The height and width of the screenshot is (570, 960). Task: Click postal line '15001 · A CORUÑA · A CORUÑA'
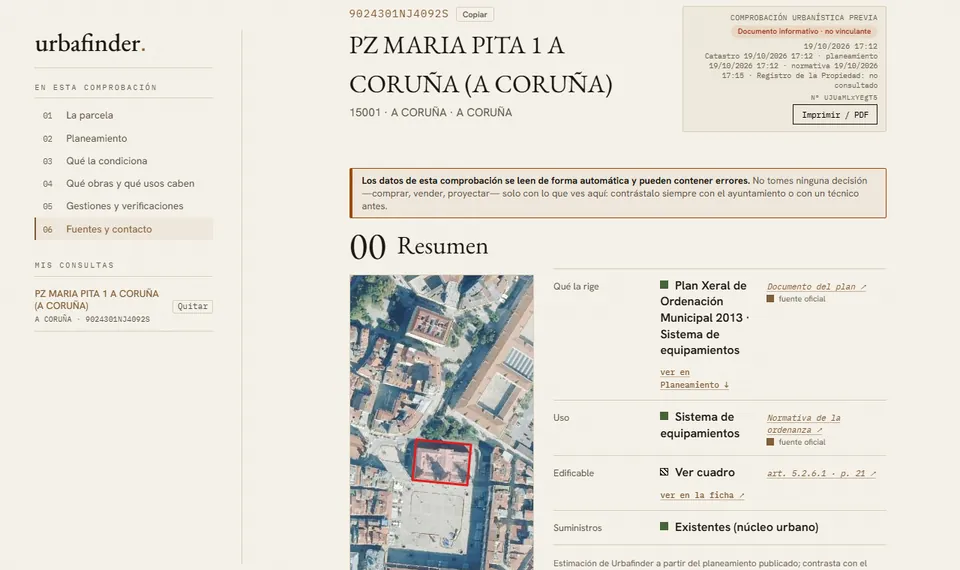(x=430, y=113)
